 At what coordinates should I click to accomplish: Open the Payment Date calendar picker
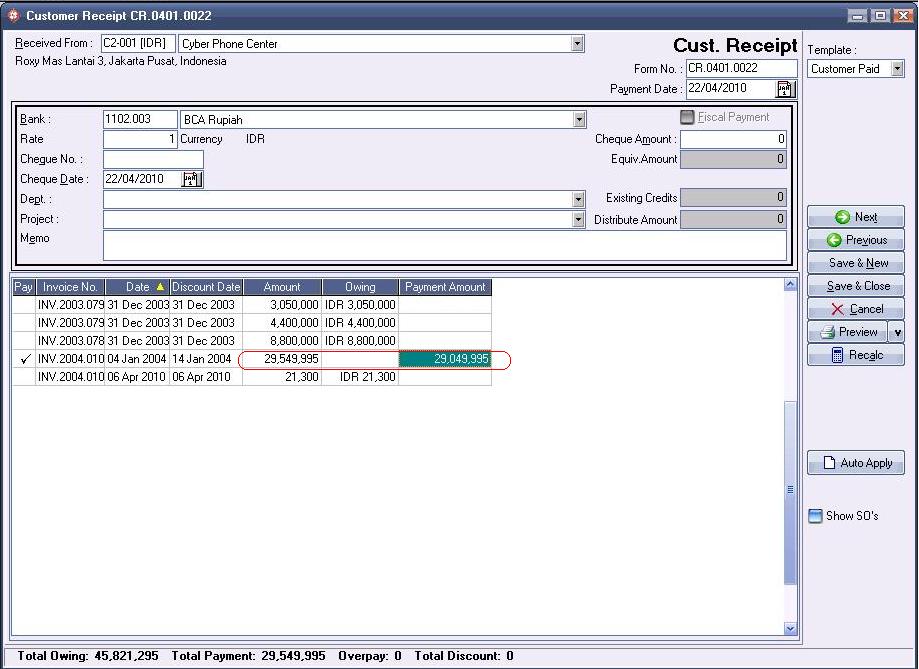pyautogui.click(x=783, y=88)
